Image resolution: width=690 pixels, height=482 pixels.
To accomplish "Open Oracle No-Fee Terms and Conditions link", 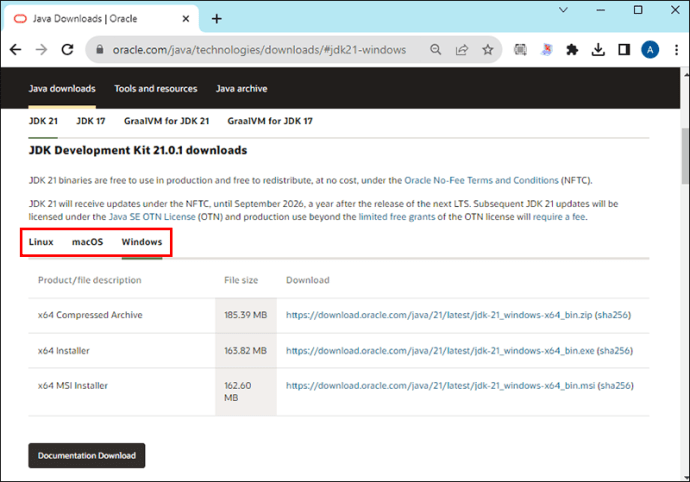I will (481, 180).
